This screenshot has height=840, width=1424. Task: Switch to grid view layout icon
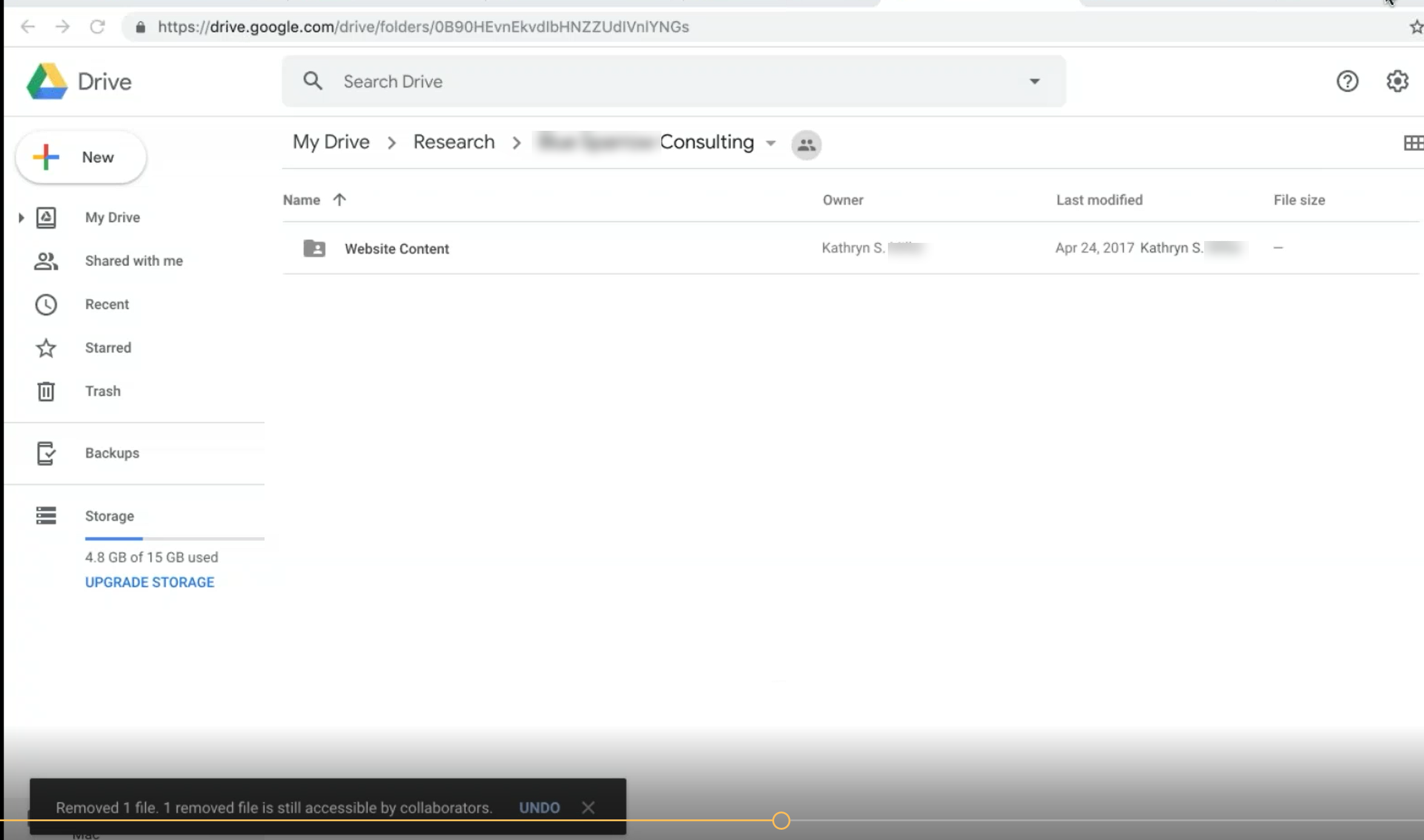pyautogui.click(x=1414, y=143)
